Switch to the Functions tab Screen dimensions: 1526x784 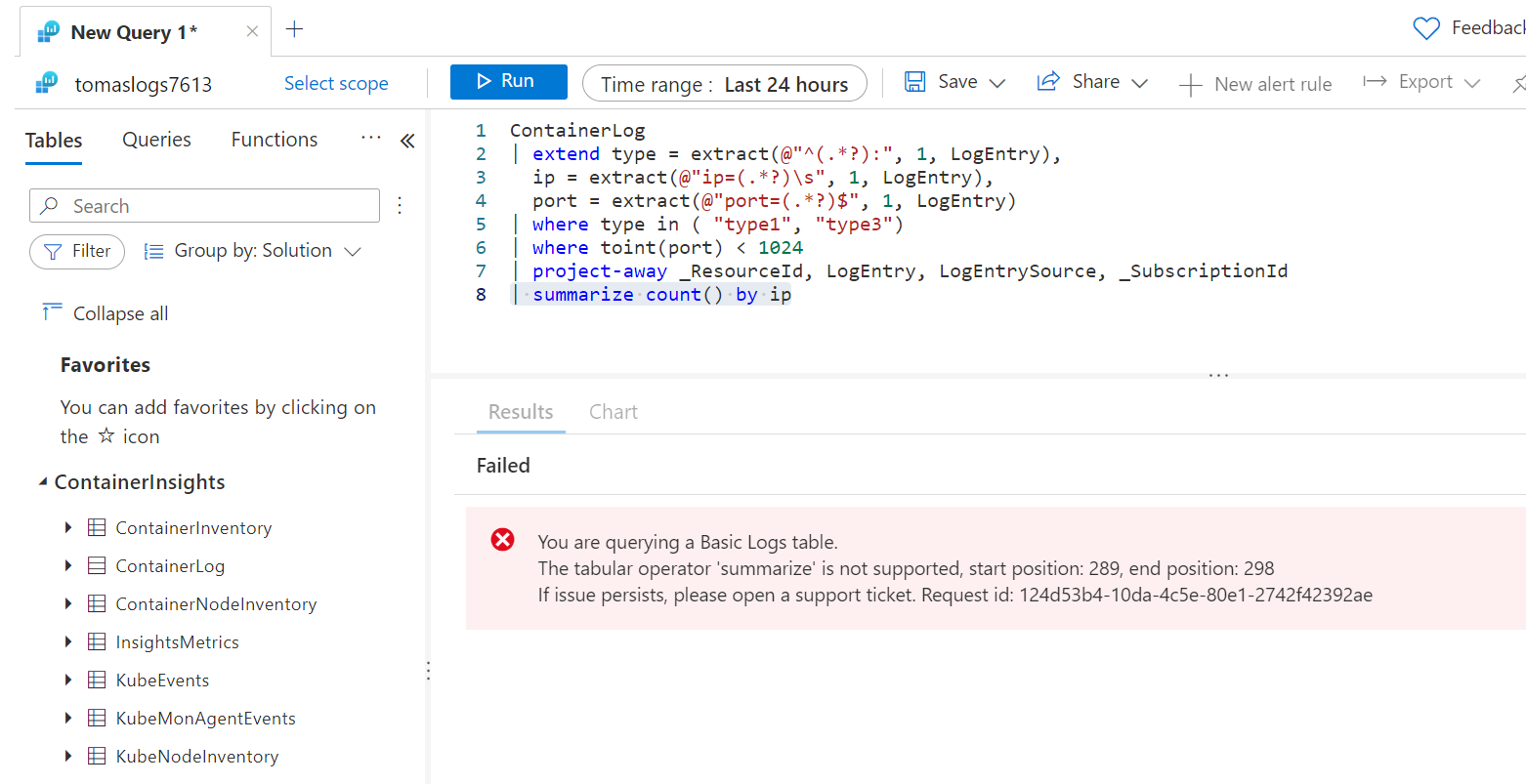coord(274,140)
